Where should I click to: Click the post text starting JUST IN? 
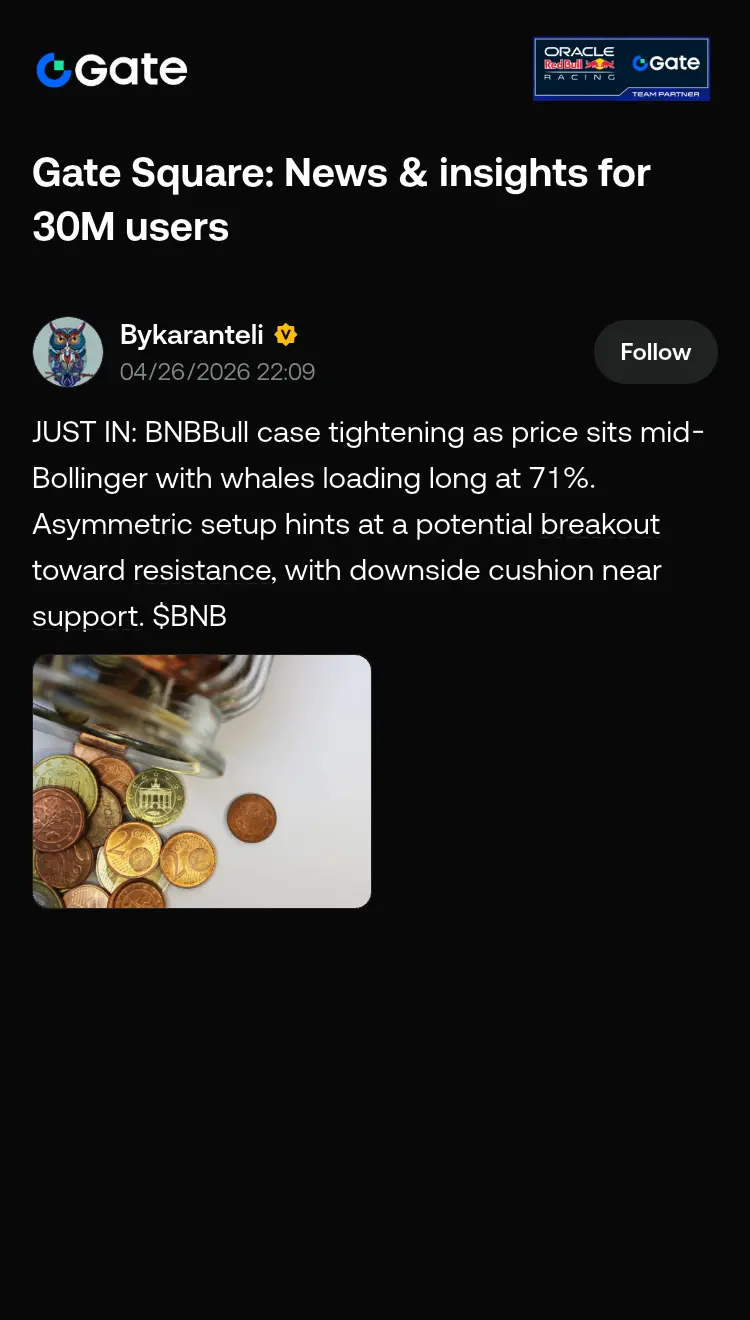coord(368,524)
